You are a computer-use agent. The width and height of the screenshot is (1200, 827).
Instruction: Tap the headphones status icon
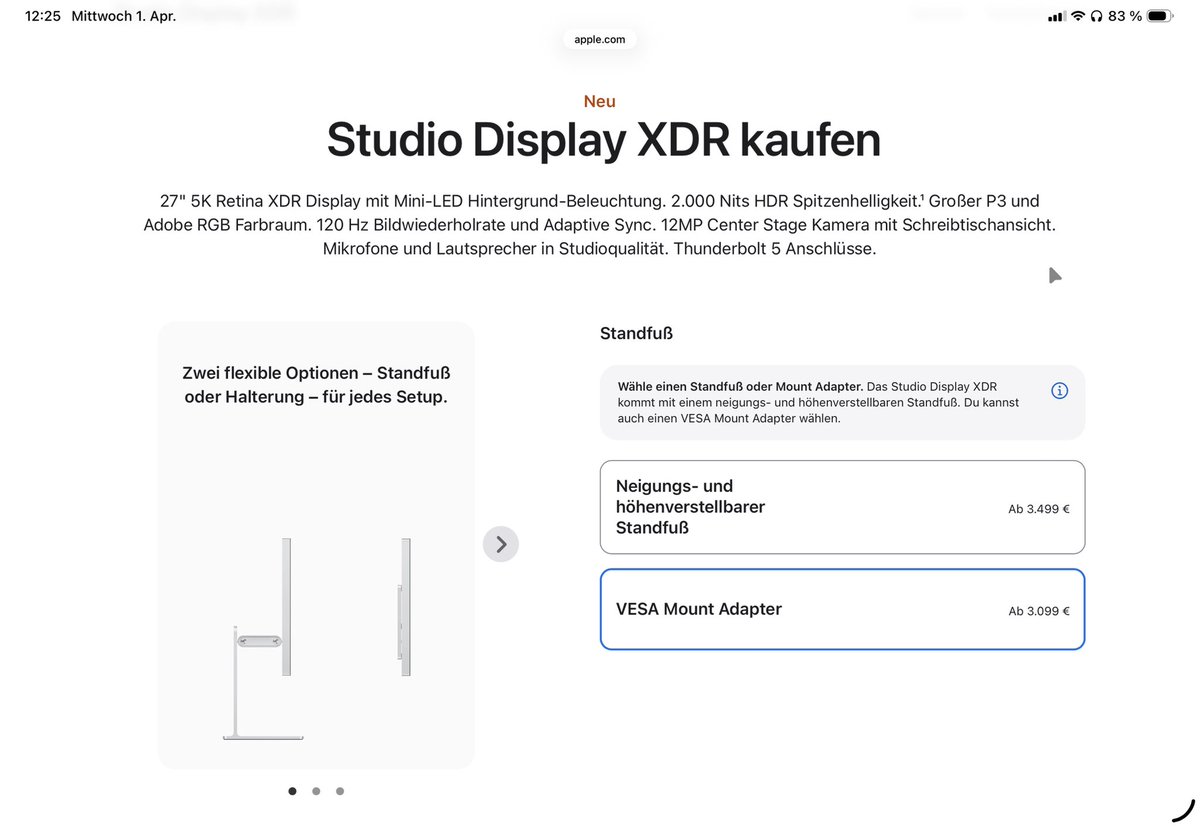(1096, 16)
